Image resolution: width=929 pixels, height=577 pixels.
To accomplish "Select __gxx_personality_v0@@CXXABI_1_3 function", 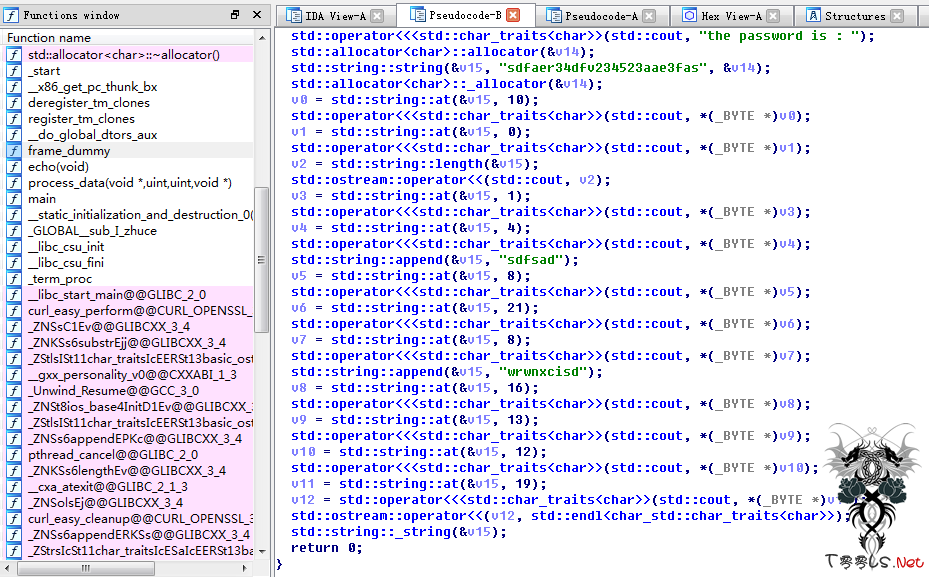I will (x=129, y=374).
